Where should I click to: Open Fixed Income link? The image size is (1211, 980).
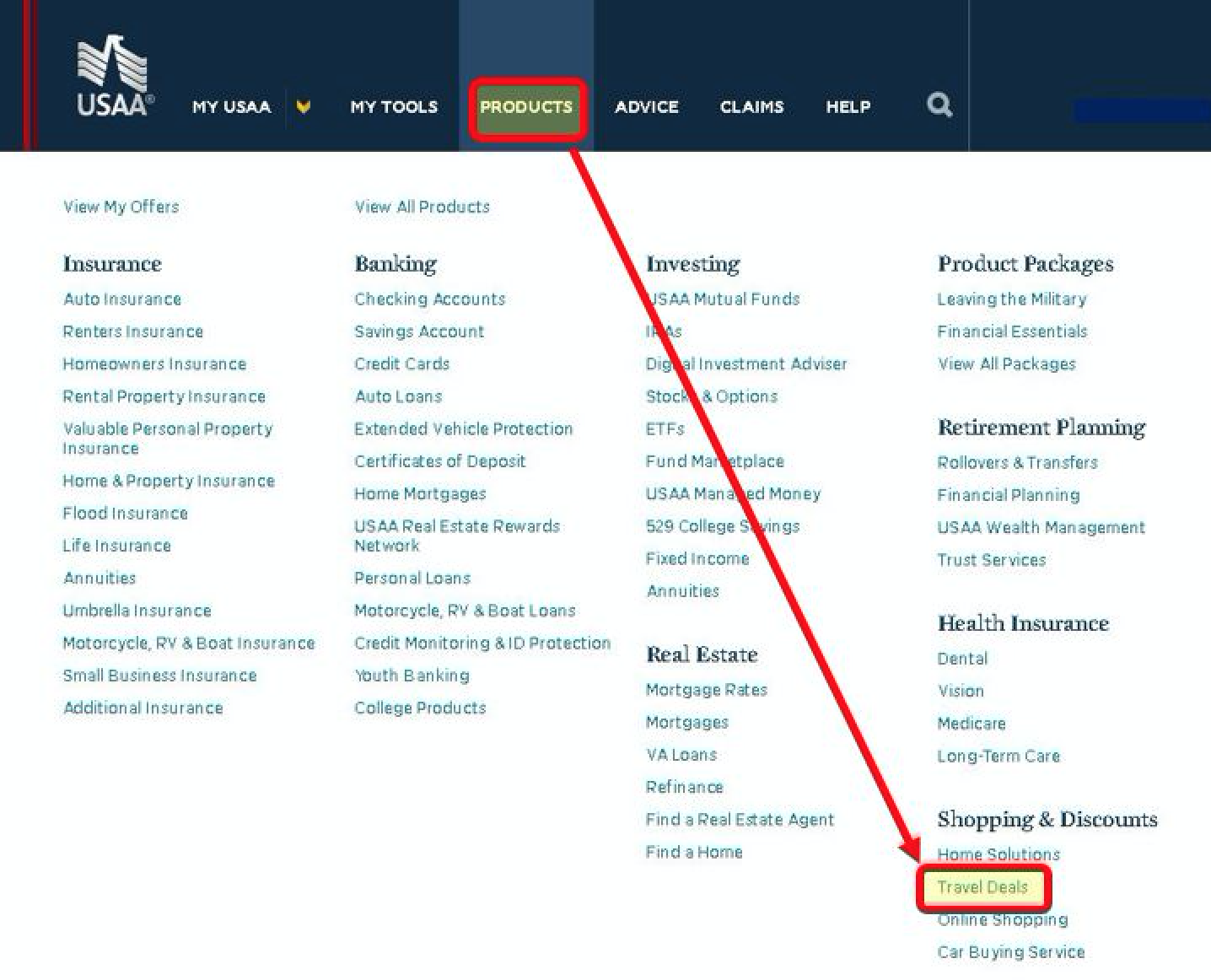[x=698, y=558]
